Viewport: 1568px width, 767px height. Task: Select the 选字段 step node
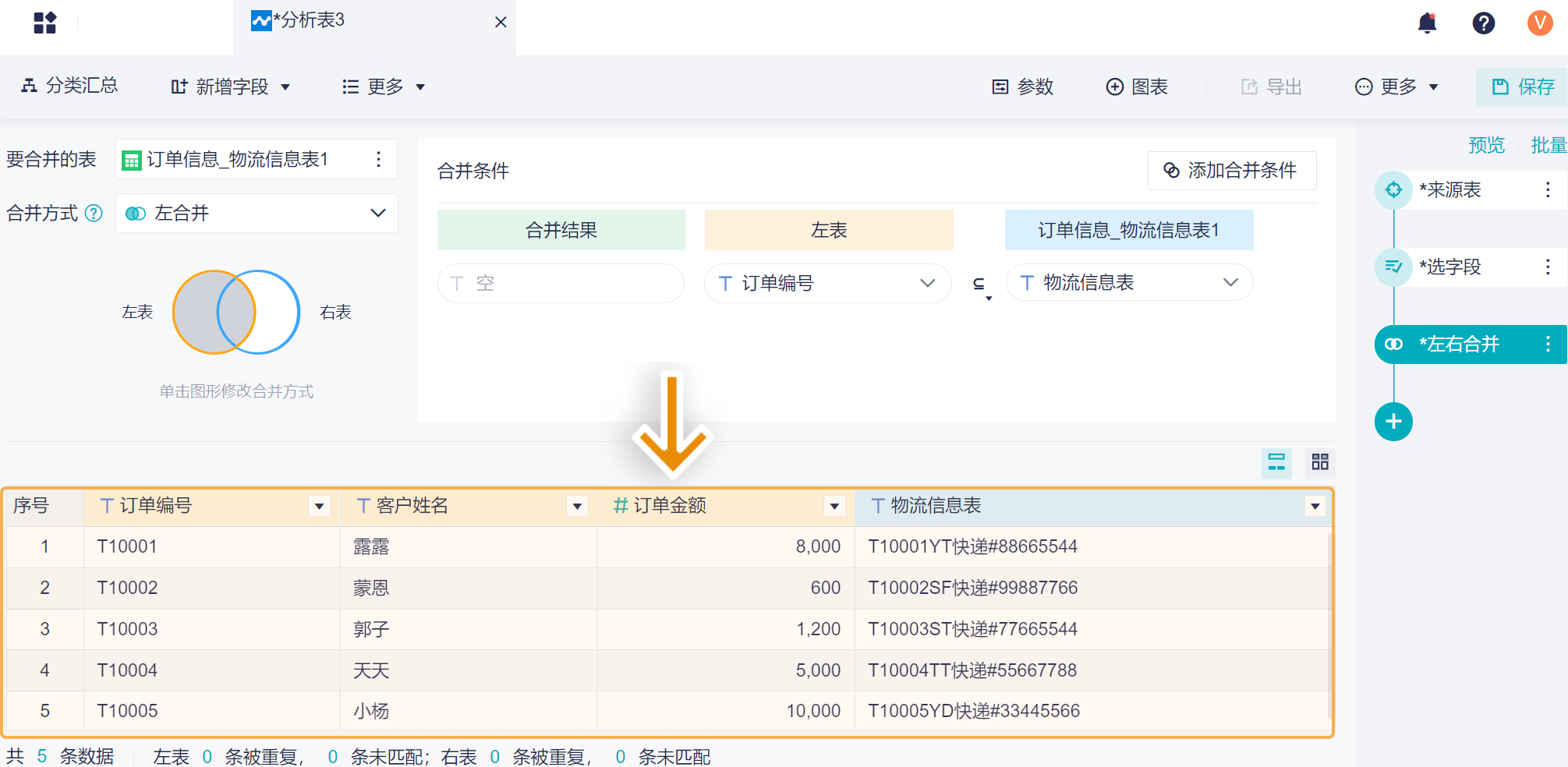[x=1449, y=267]
